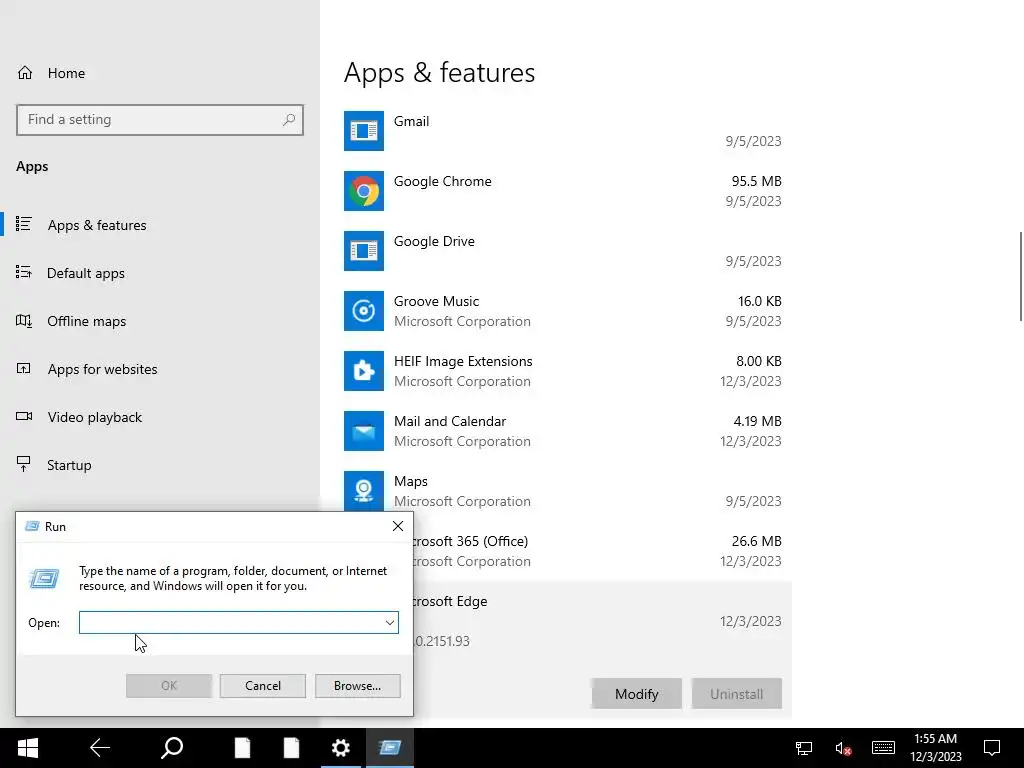The image size is (1024, 768).
Task: Open network status tray icon
Action: [803, 748]
